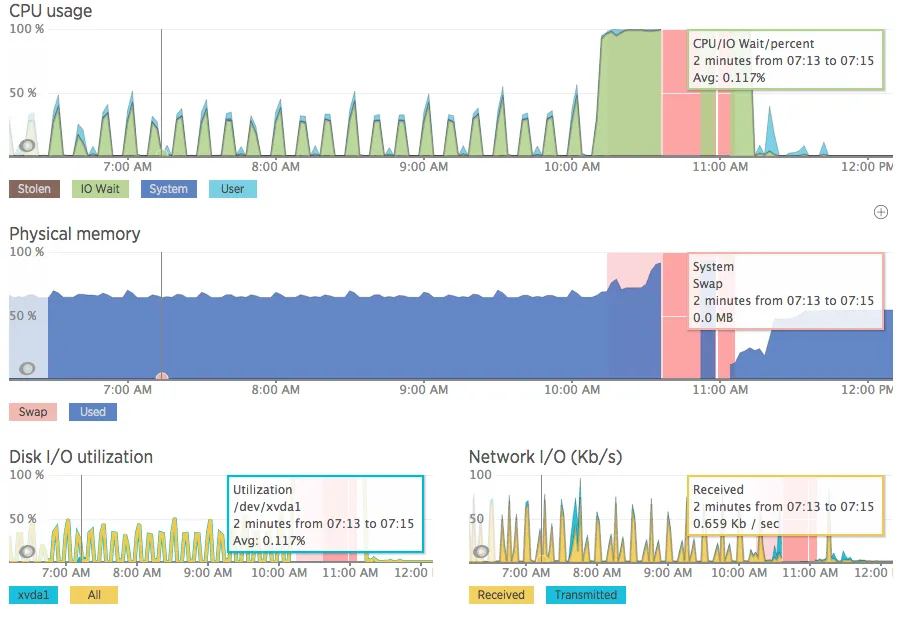Click the /dev/xvda1 Utilization tooltip
The width and height of the screenshot is (905, 618).
326,514
